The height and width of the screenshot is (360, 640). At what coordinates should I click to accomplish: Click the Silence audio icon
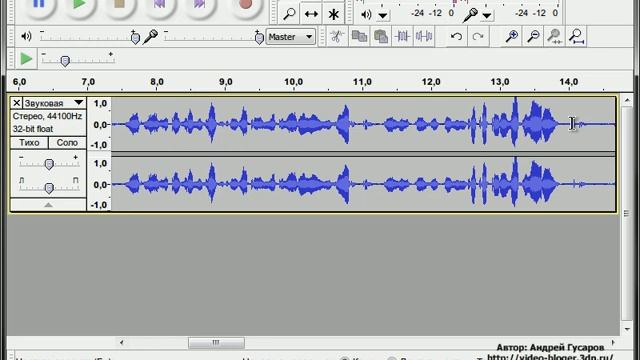424,36
